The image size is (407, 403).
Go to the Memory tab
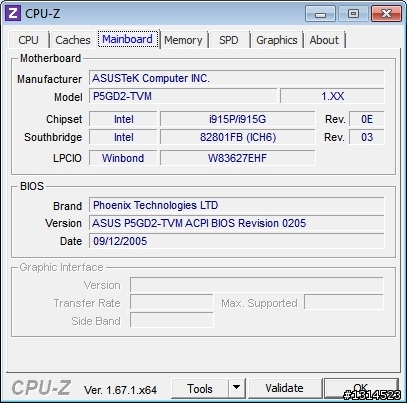click(183, 40)
